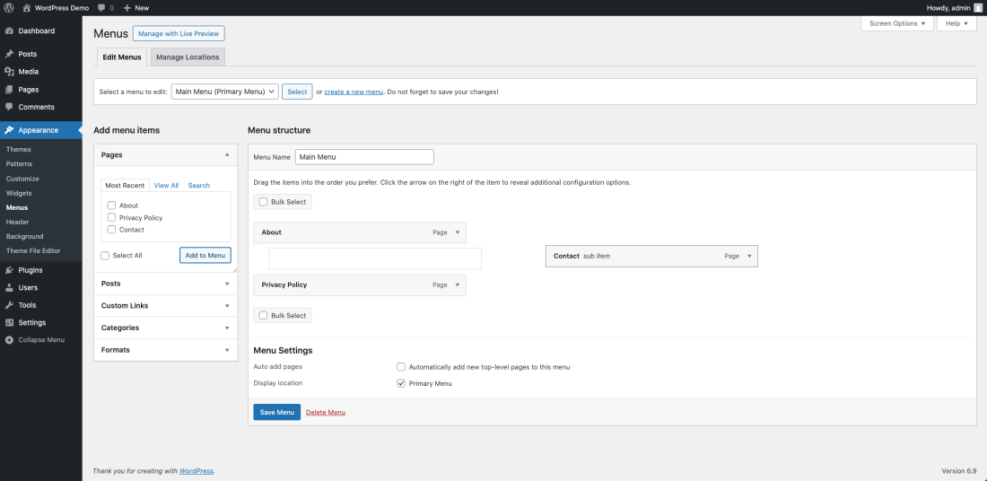This screenshot has height=481, width=987.
Task: Click the Media icon in sidebar
Action: (x=9, y=72)
